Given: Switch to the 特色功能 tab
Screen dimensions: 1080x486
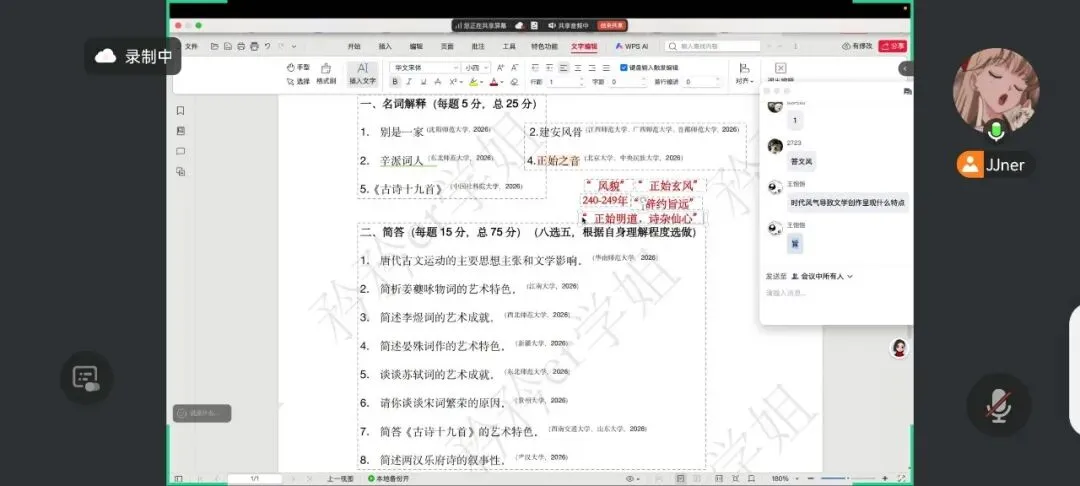Looking at the screenshot, I should 544,46.
